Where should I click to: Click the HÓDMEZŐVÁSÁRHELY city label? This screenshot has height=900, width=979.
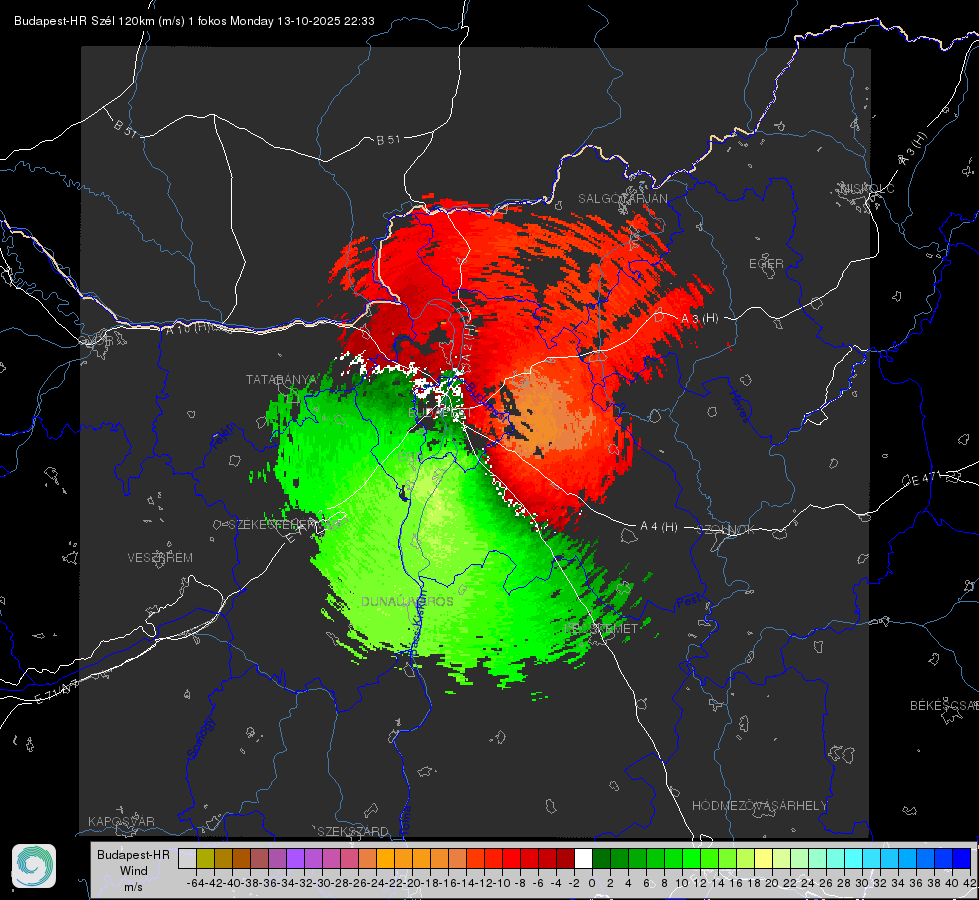tap(759, 806)
